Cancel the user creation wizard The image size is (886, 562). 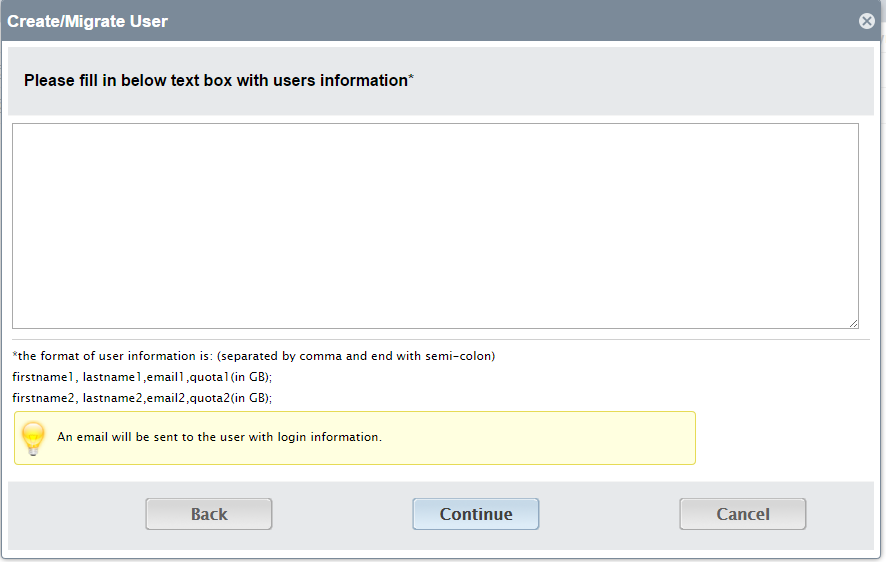742,514
